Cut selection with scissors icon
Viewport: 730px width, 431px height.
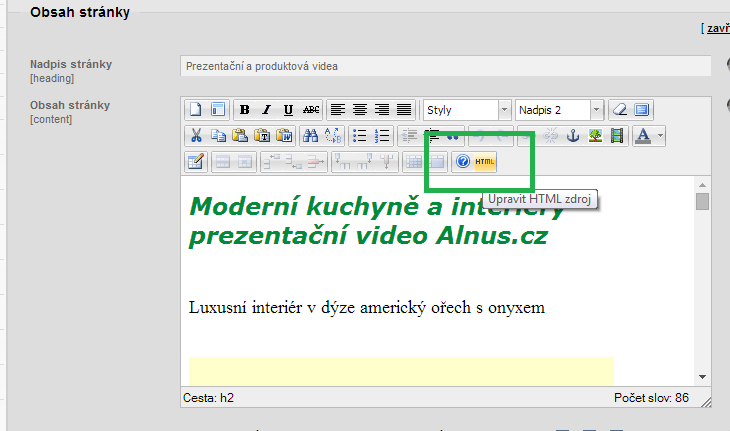(196, 136)
